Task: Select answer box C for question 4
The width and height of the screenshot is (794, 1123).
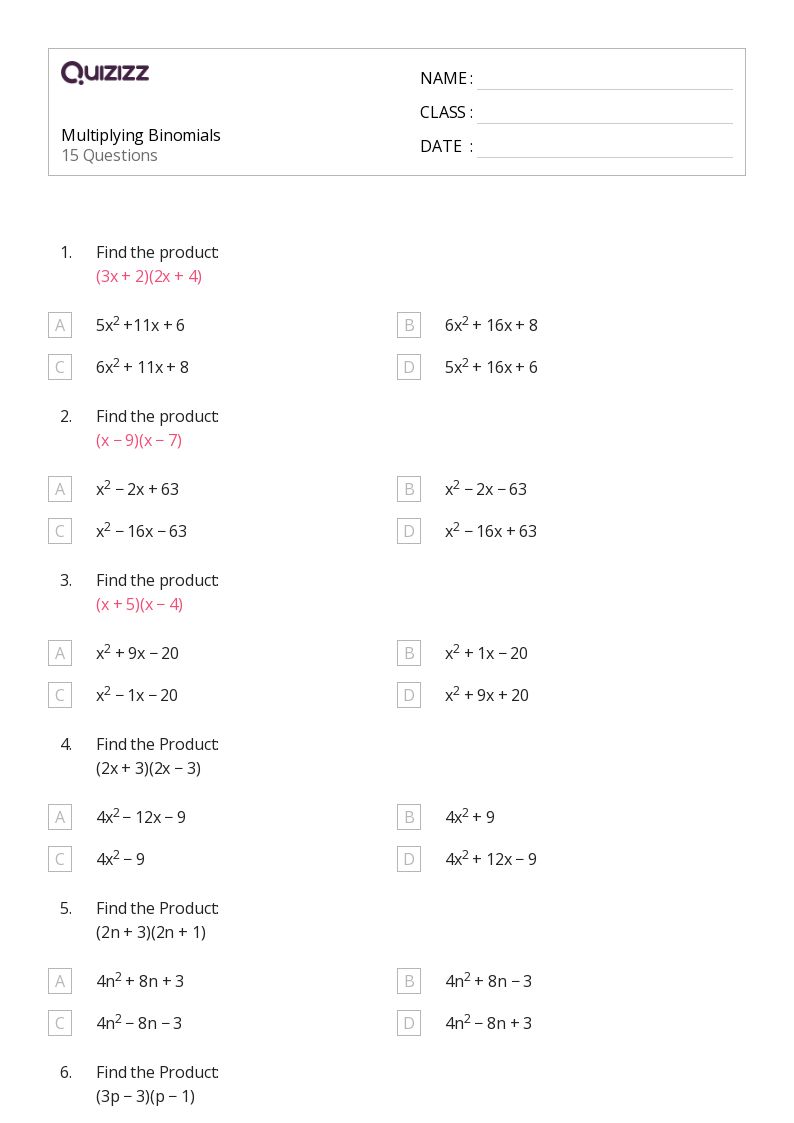Action: tap(60, 859)
